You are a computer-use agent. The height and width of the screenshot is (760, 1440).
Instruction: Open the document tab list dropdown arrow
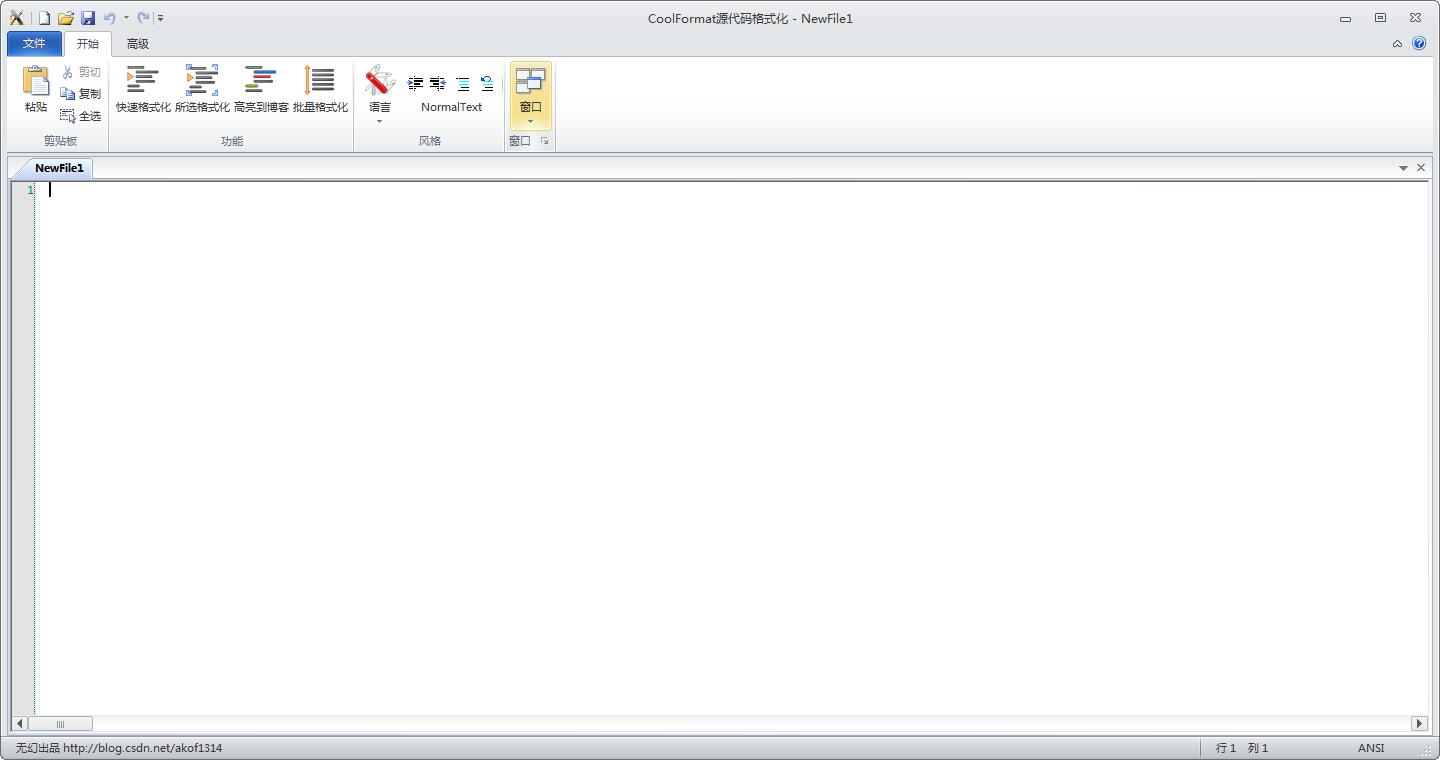pyautogui.click(x=1403, y=168)
